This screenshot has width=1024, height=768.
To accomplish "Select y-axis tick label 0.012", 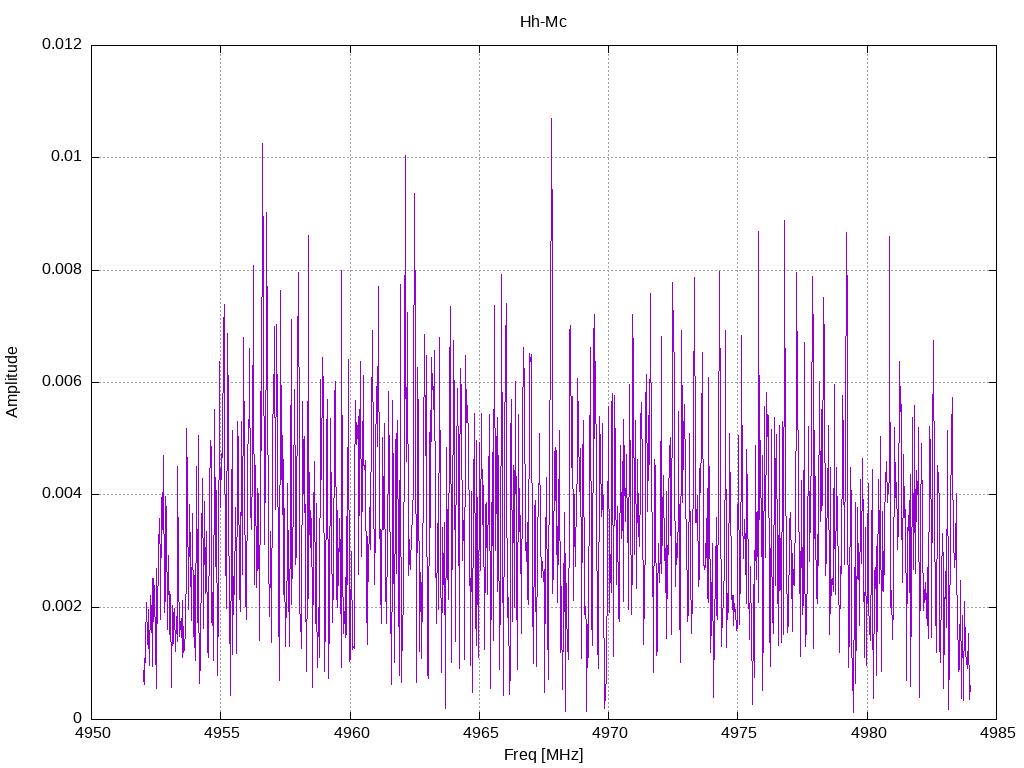I will pyautogui.click(x=62, y=44).
